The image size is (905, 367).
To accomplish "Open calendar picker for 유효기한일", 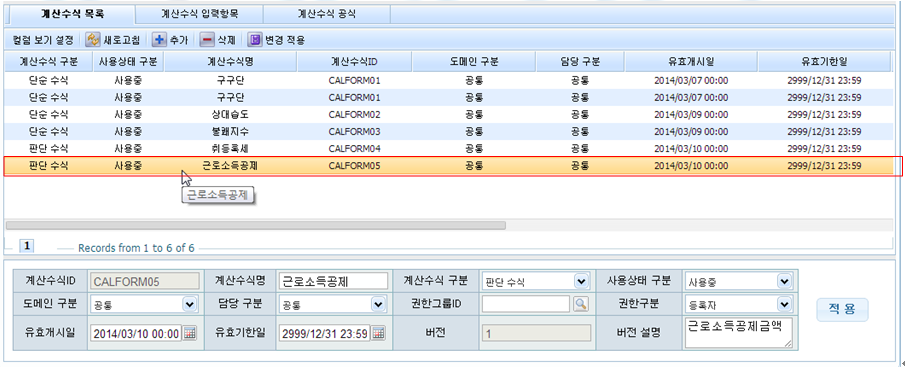I will 378,333.
